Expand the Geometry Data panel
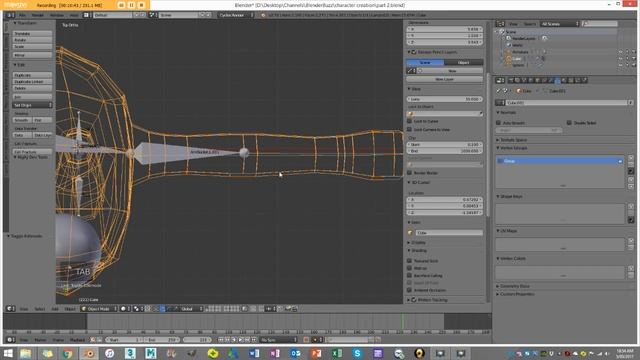Viewport: 640px width, 360px height. coord(513,286)
